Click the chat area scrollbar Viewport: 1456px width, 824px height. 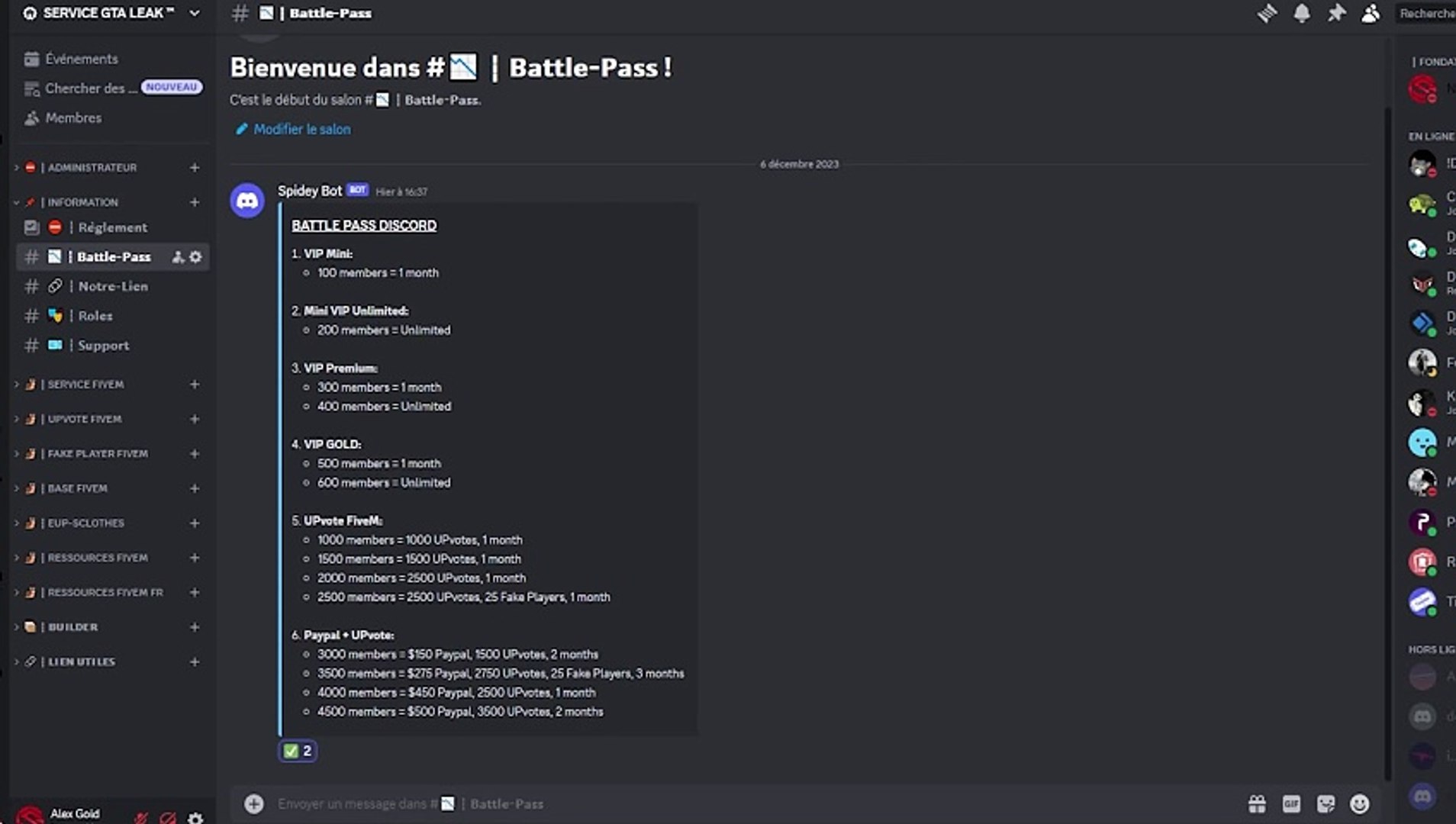tap(1387, 443)
